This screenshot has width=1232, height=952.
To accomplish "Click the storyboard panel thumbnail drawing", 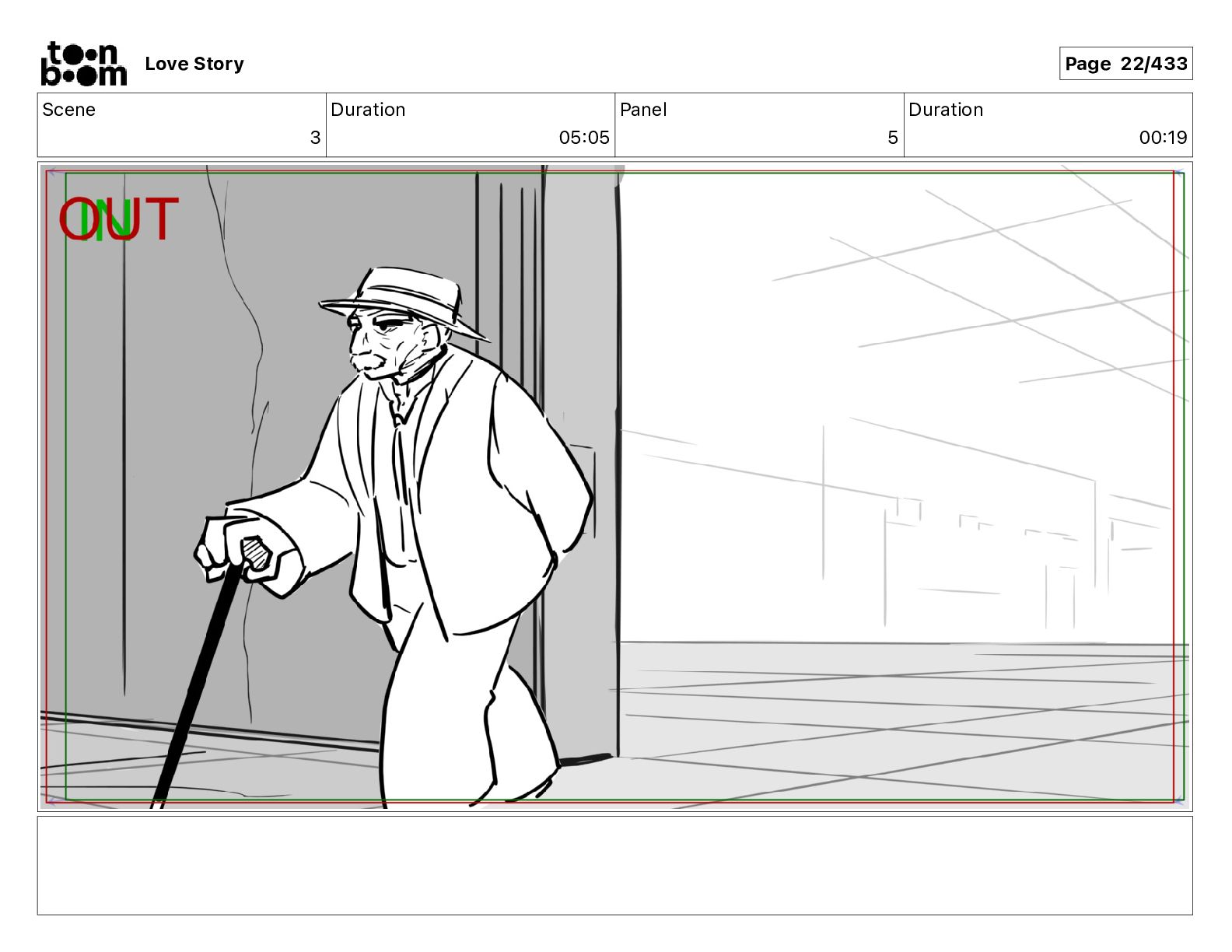I will coord(614,486).
